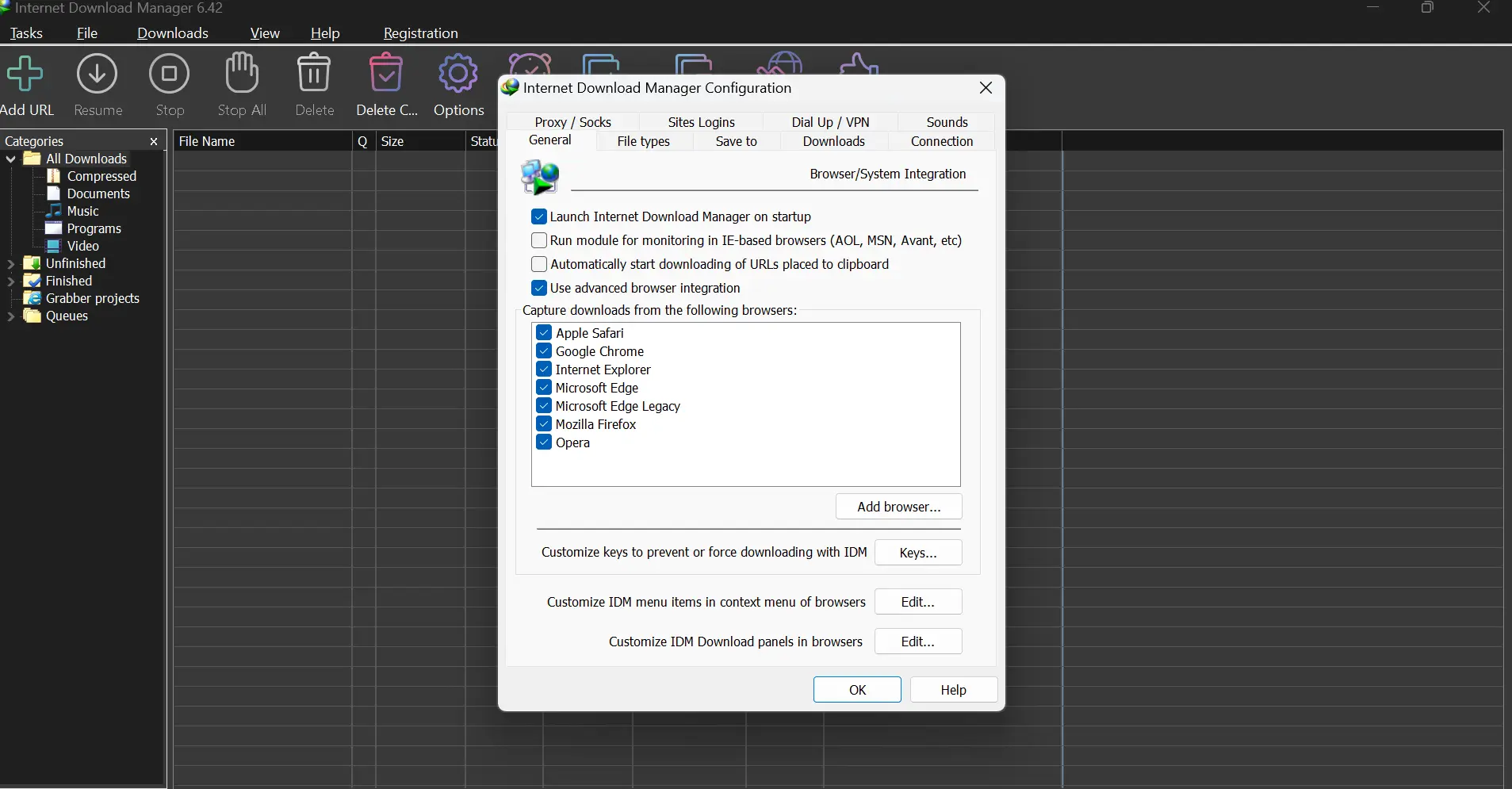Image resolution: width=1512 pixels, height=789 pixels.
Task: Switch to Connection tab
Action: 942,141
